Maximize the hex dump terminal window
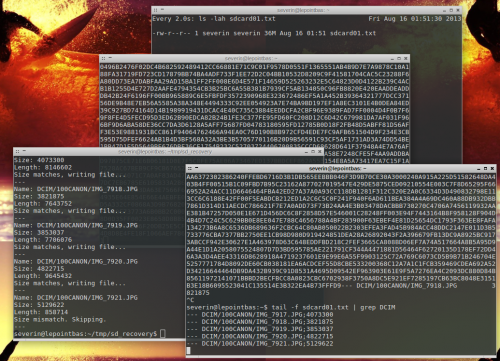500x361 pixels. click(399, 58)
